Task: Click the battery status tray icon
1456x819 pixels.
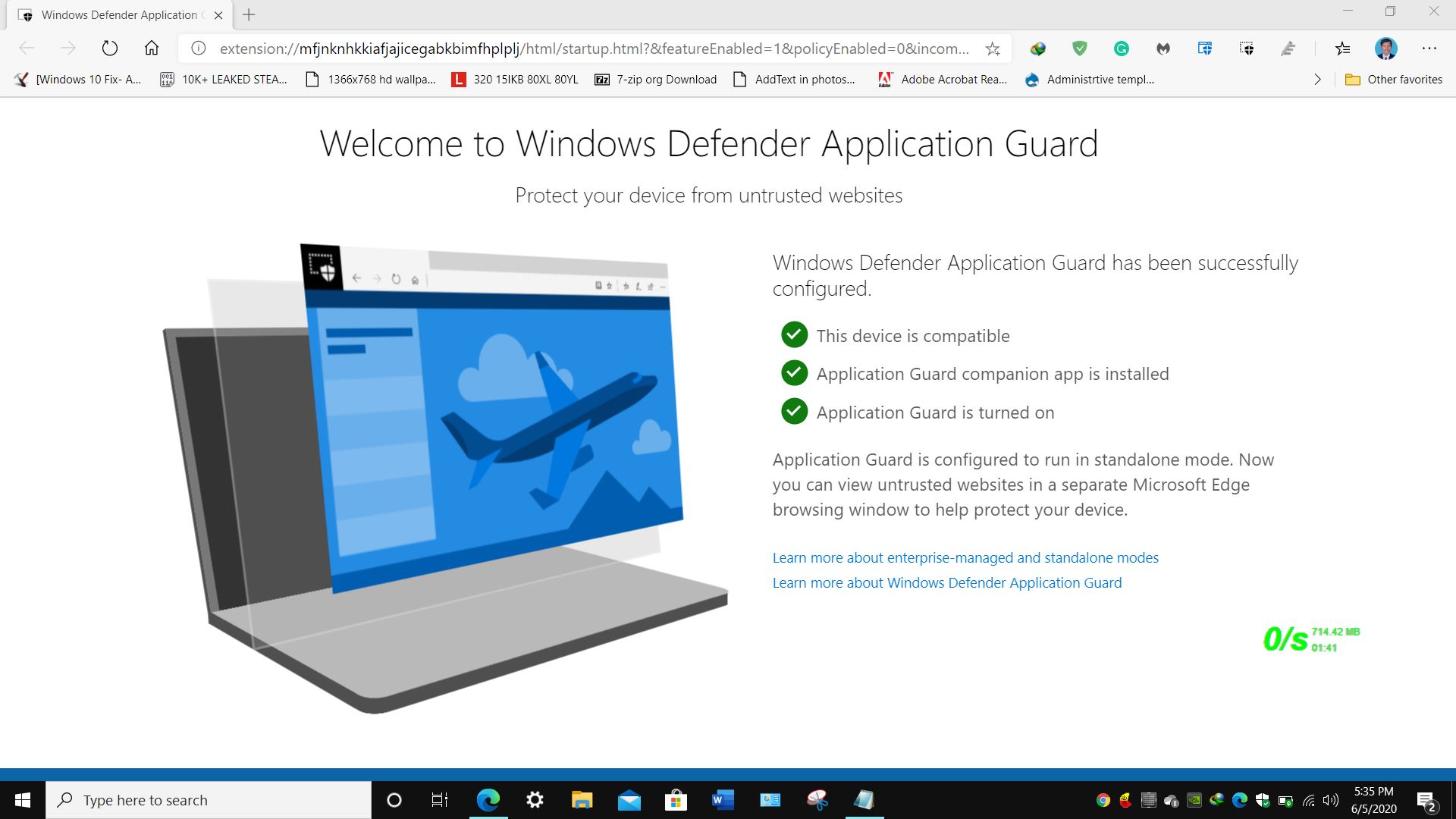Action: 1285,800
